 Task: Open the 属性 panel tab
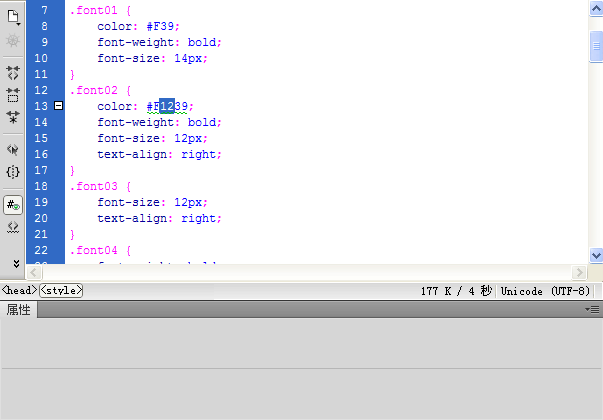[x=19, y=310]
